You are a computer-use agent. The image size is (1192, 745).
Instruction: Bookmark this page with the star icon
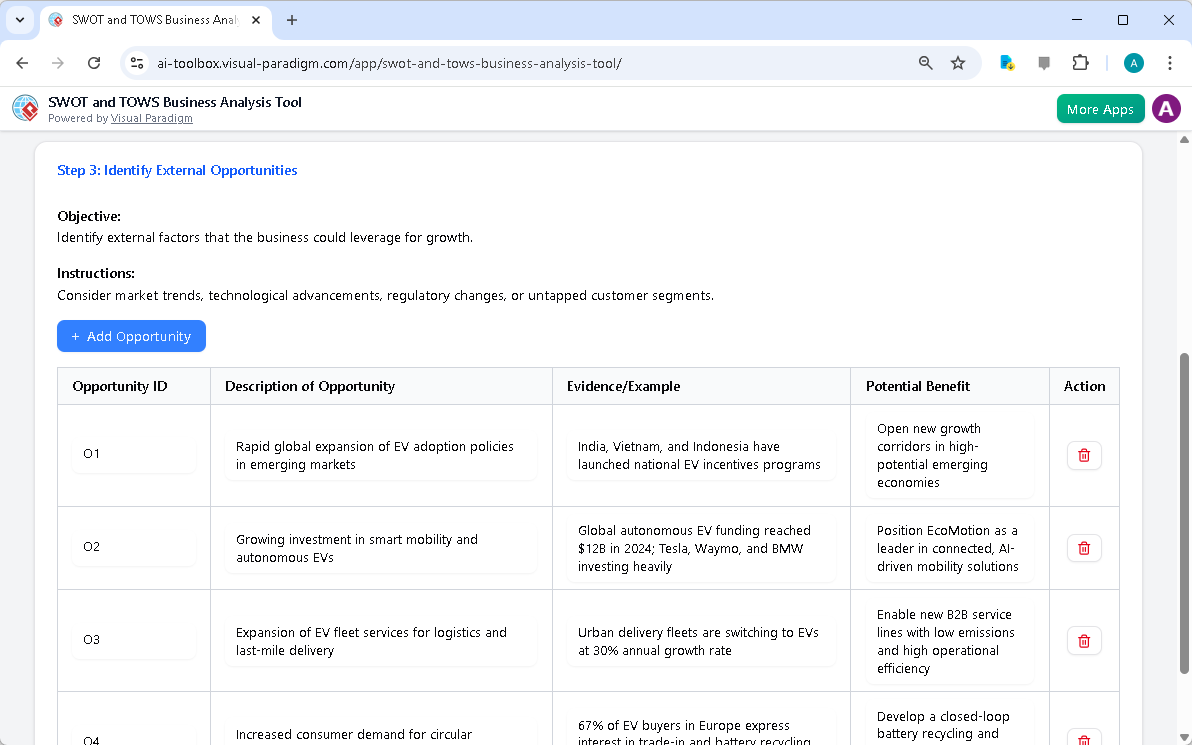pos(958,62)
